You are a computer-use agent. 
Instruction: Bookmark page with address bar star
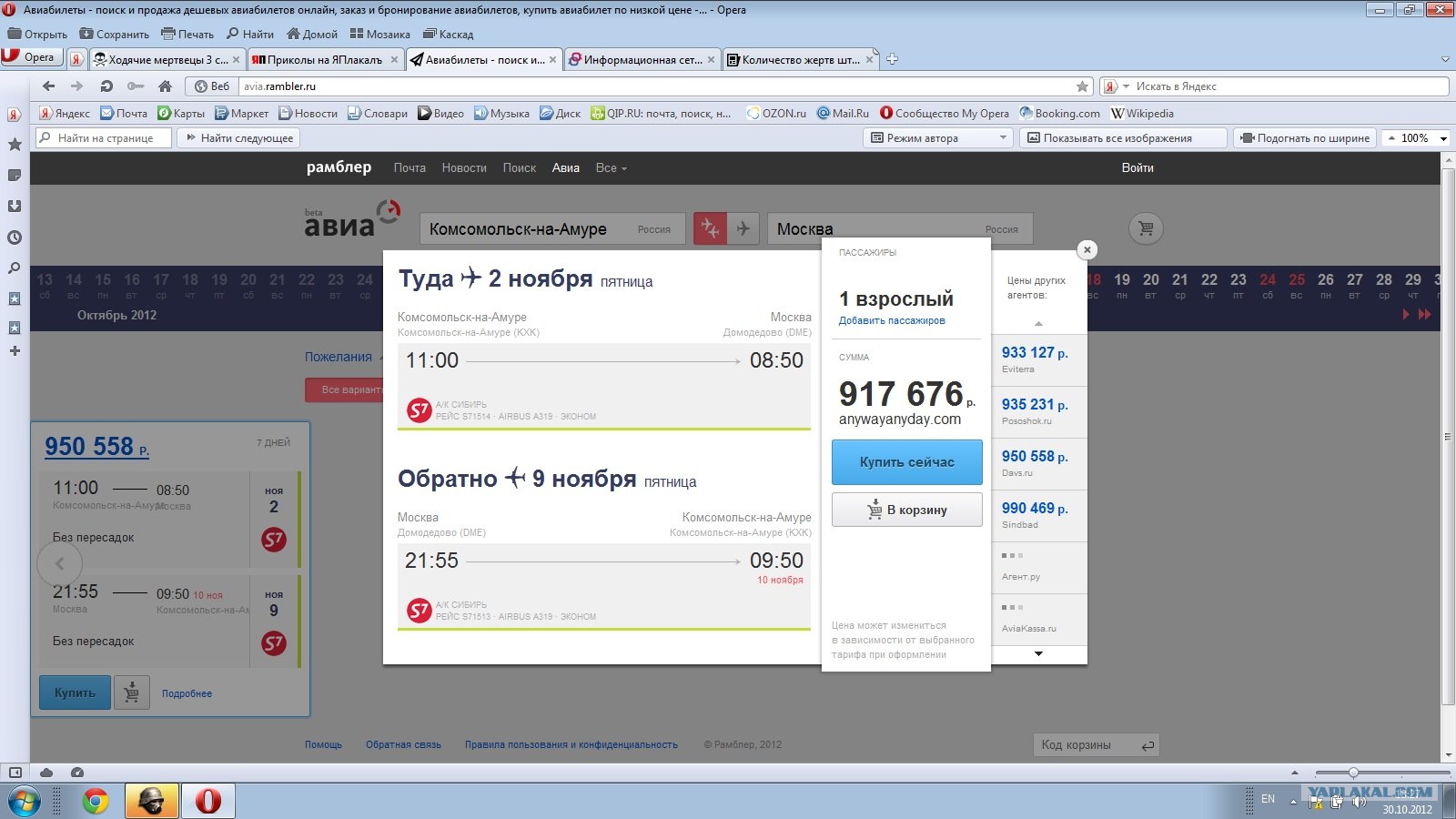(1082, 86)
